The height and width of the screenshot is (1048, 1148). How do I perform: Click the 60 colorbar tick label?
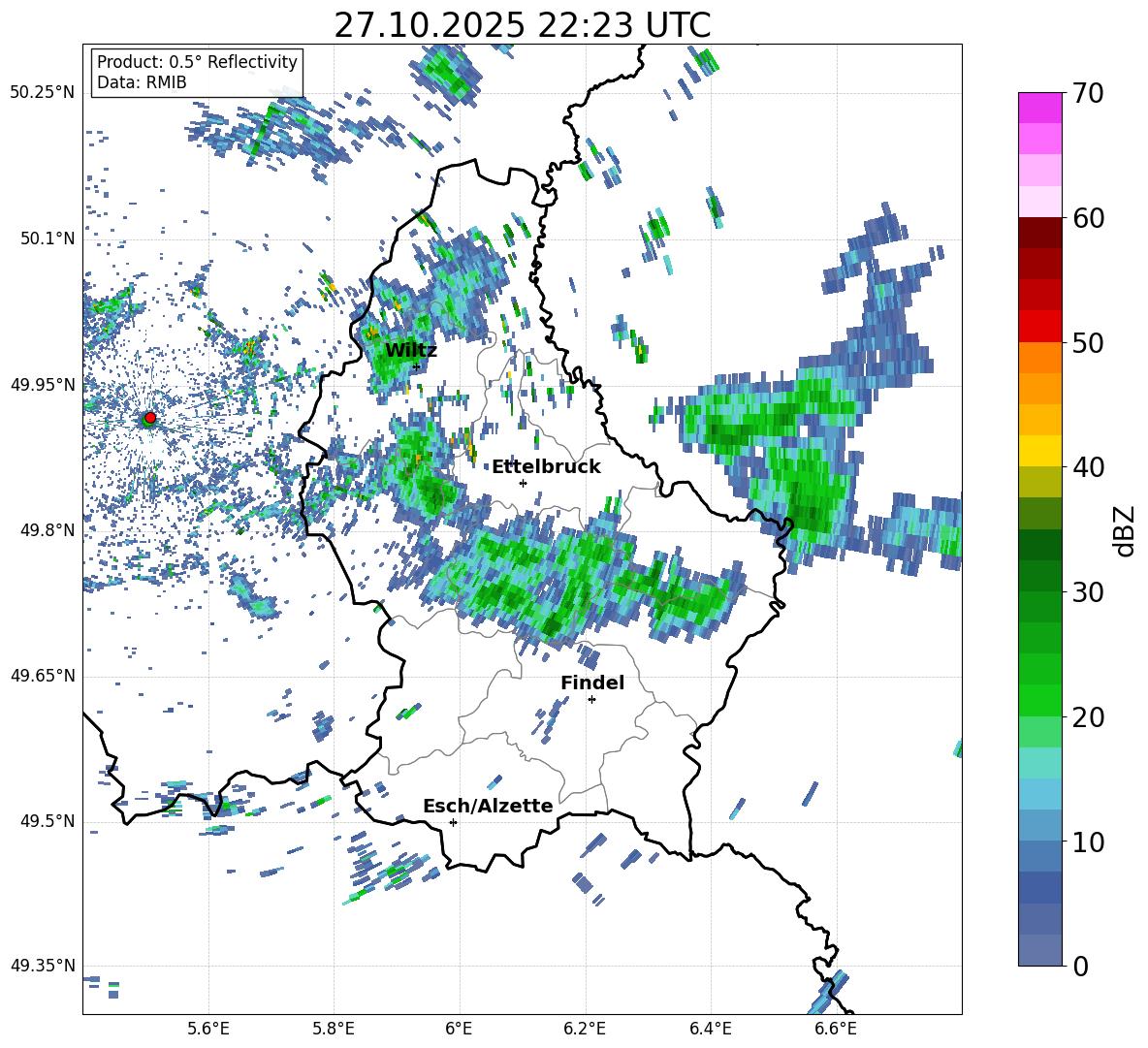pos(1088,218)
